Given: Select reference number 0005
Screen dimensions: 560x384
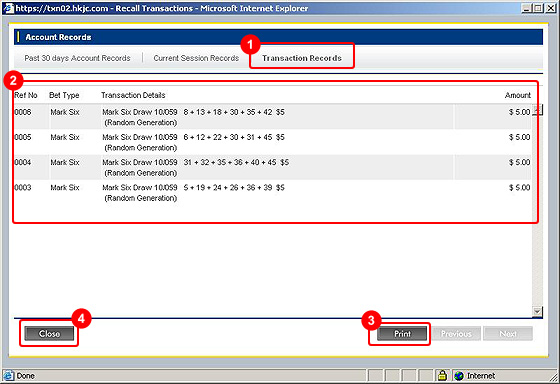Looking at the screenshot, I should tap(23, 137).
